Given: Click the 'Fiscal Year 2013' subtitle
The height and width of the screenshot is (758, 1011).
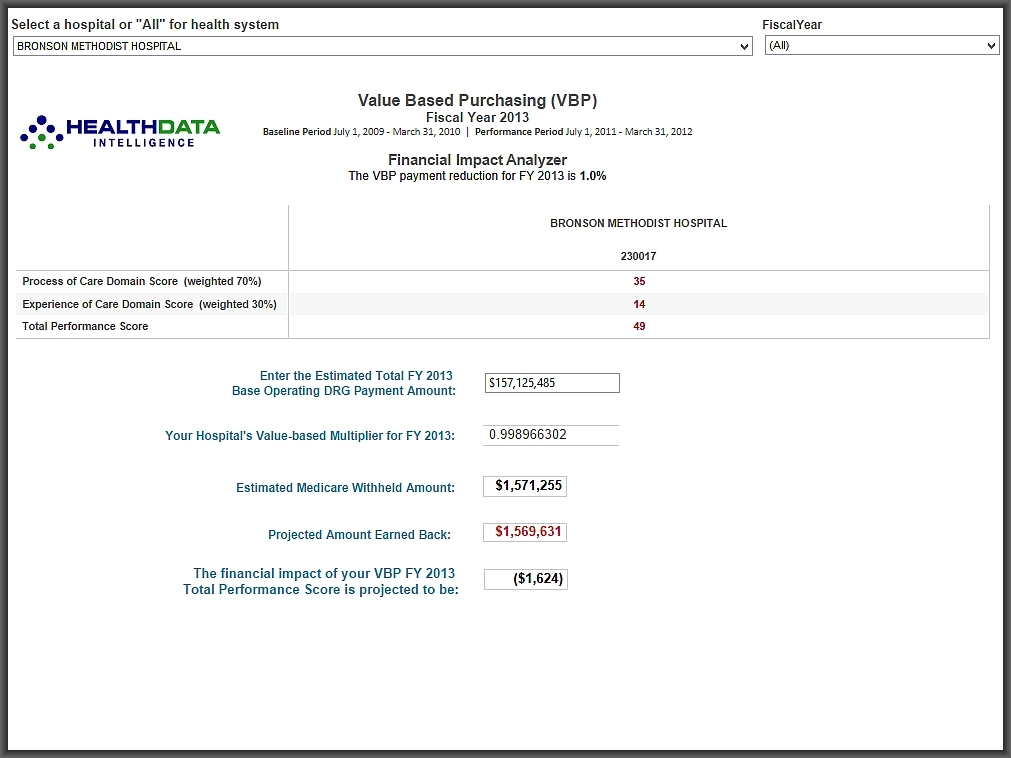Looking at the screenshot, I should 477,117.
